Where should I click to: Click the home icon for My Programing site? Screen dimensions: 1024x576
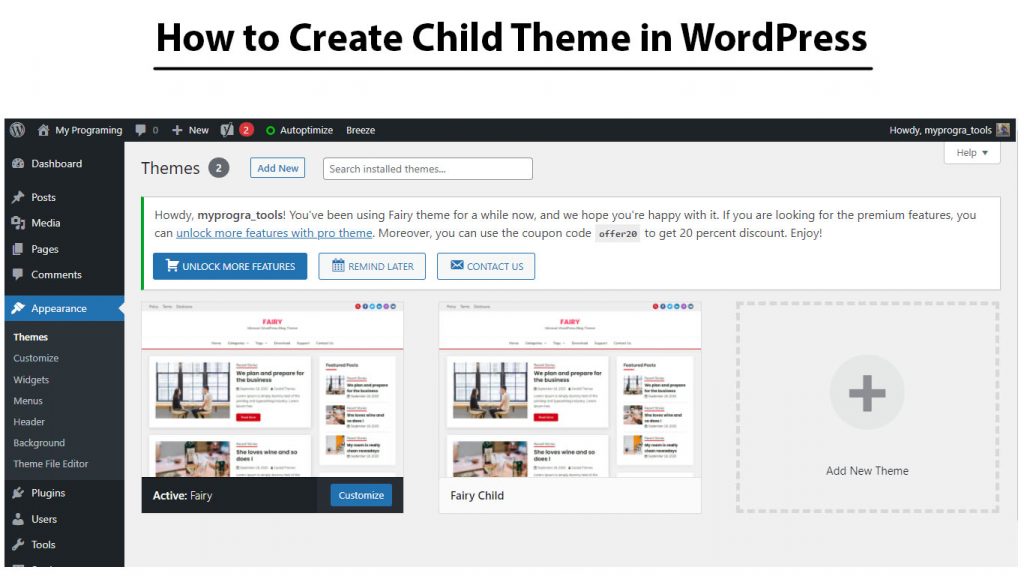tap(43, 130)
